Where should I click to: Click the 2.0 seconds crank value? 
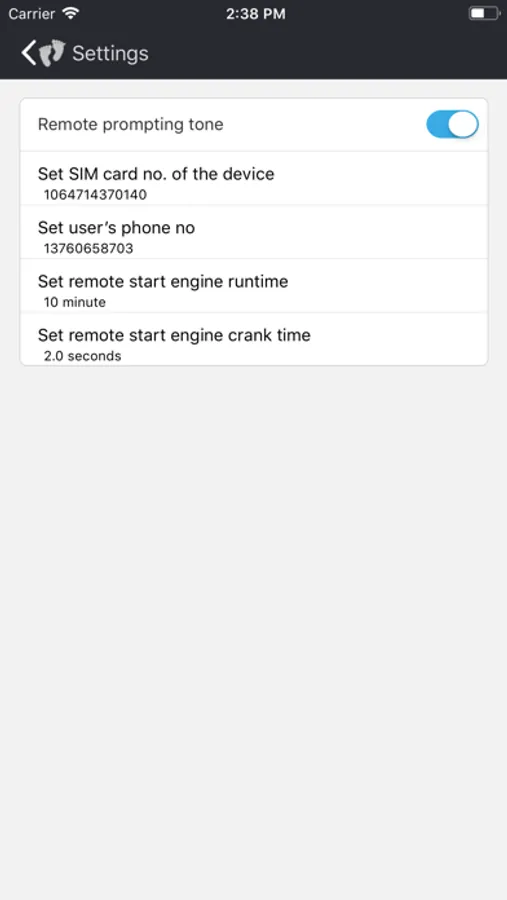(x=83, y=356)
